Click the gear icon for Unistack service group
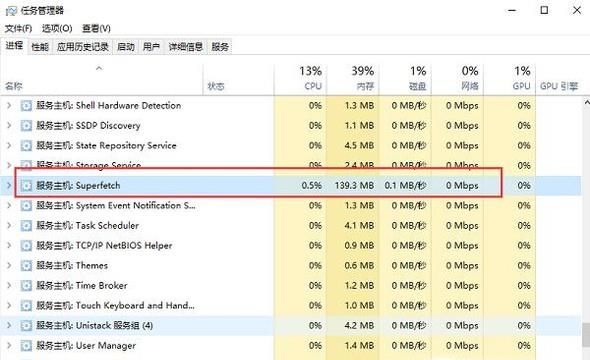 (x=26, y=325)
